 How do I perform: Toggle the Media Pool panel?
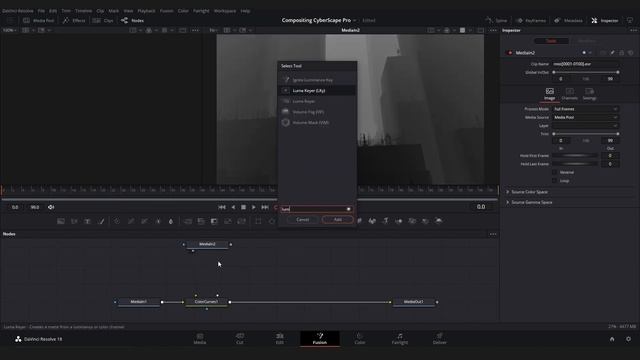pyautogui.click(x=38, y=20)
